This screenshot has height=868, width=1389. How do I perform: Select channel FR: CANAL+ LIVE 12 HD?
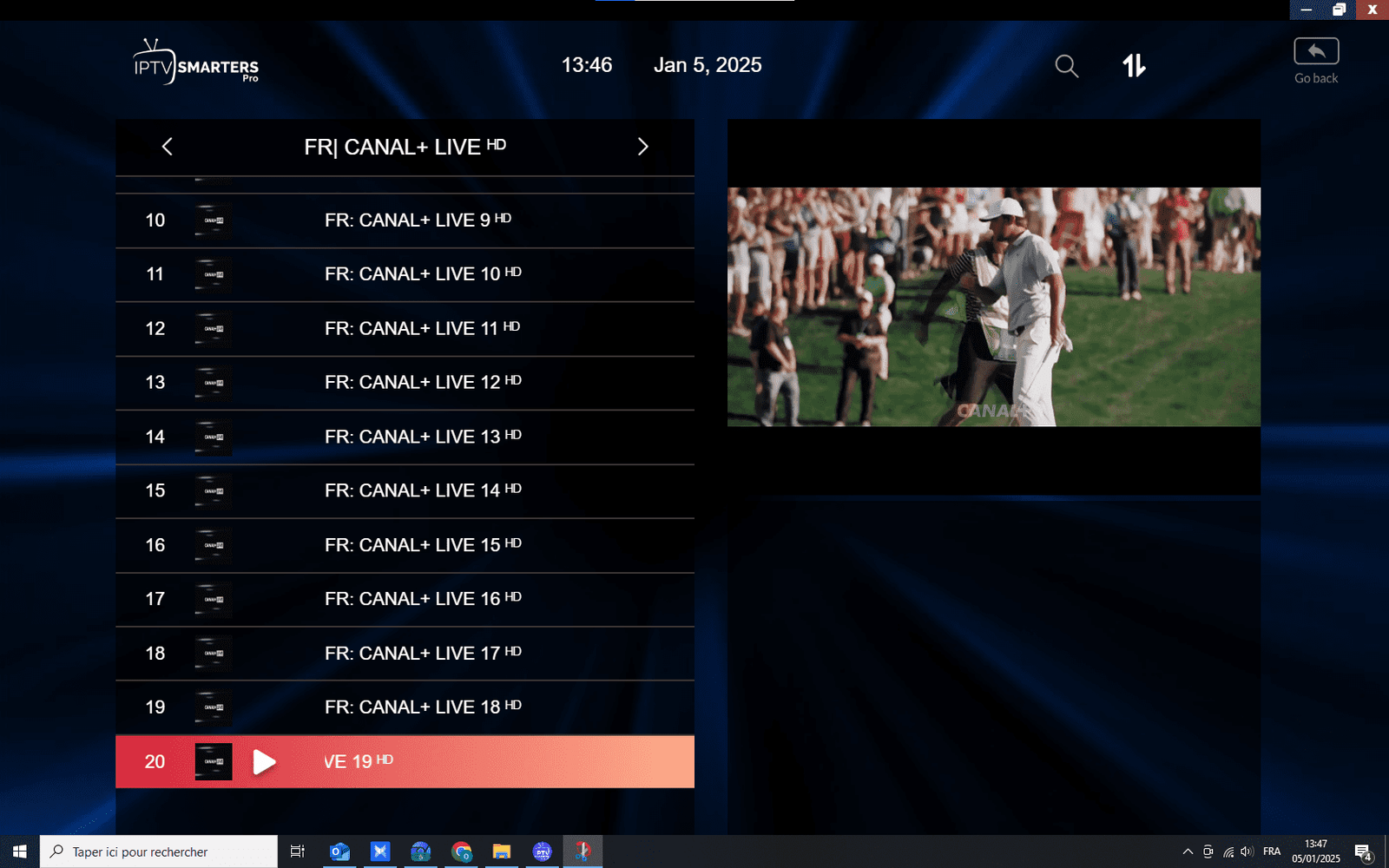[x=405, y=383]
